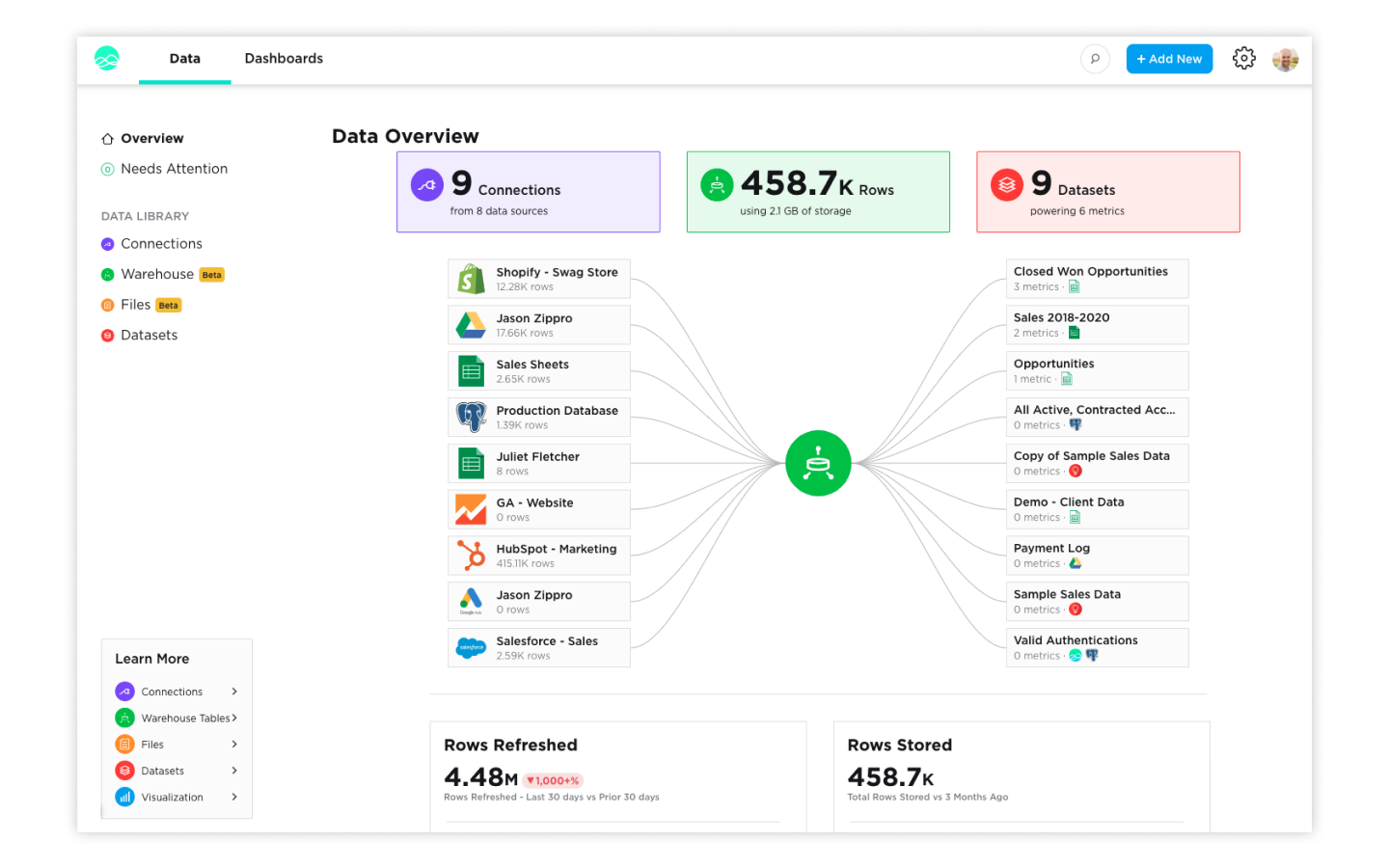The image size is (1389, 868).
Task: Expand Visualization in Learn More
Action: point(234,797)
